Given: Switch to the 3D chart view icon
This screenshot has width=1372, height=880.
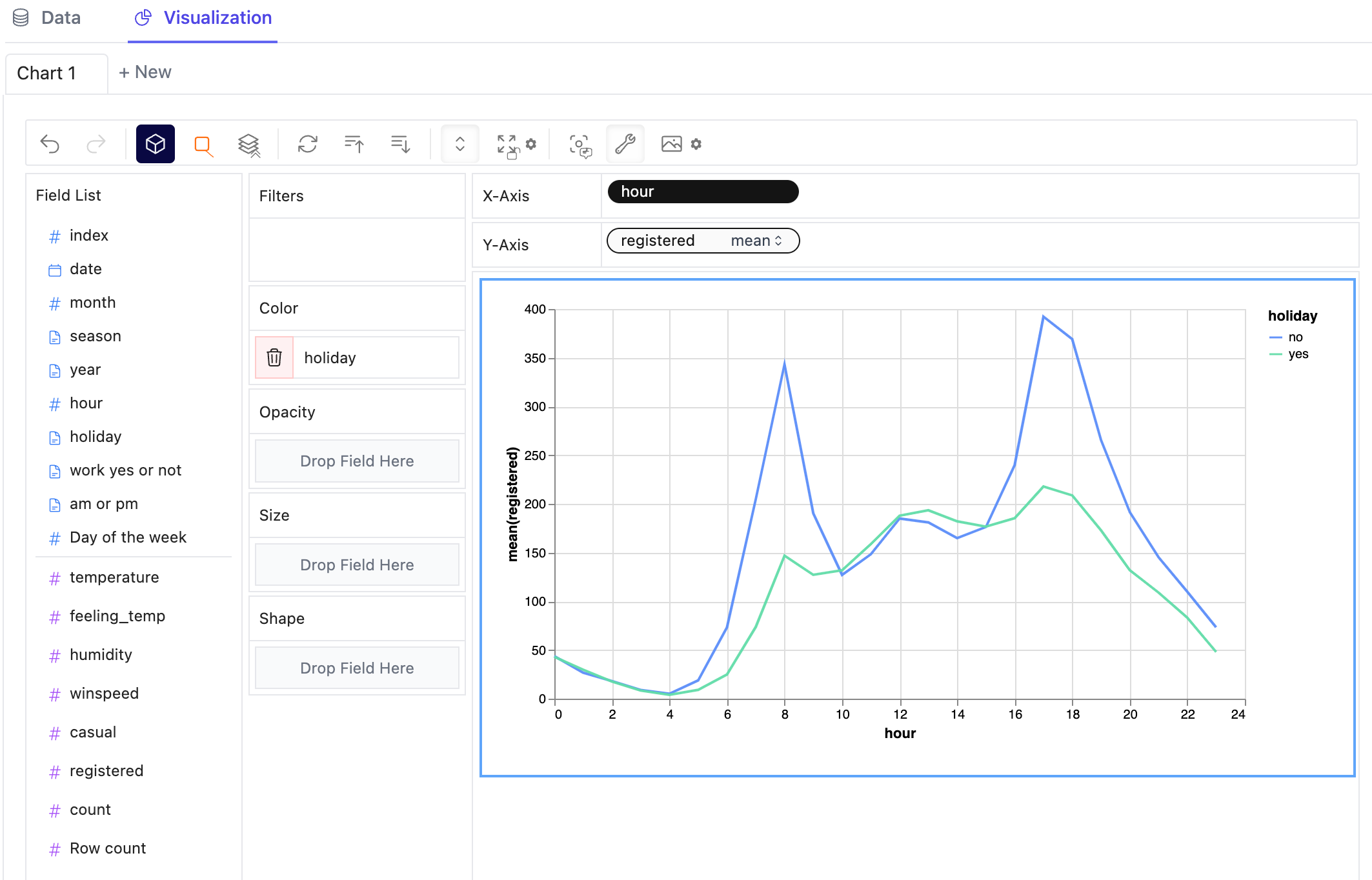Looking at the screenshot, I should (155, 143).
